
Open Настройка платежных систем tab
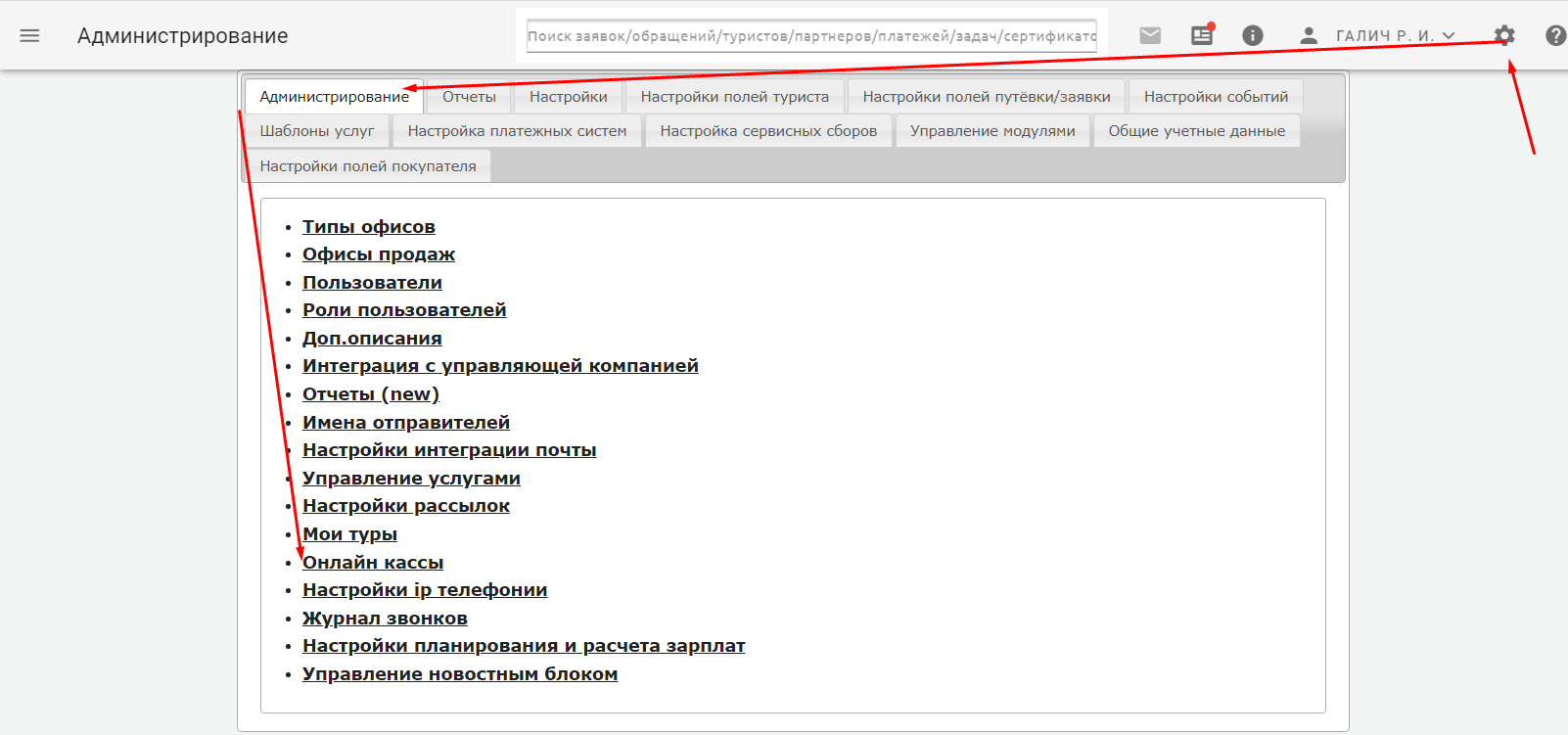(517, 131)
